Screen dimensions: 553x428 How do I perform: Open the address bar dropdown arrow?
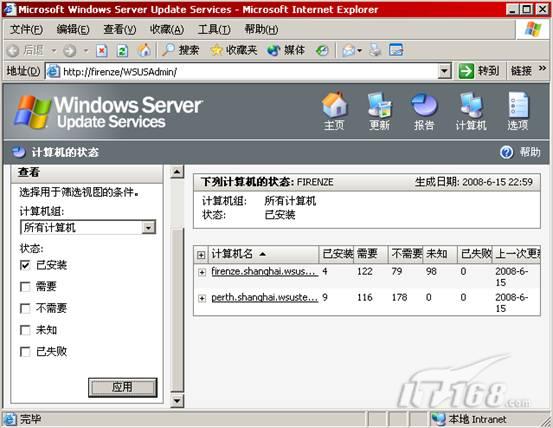(444, 72)
